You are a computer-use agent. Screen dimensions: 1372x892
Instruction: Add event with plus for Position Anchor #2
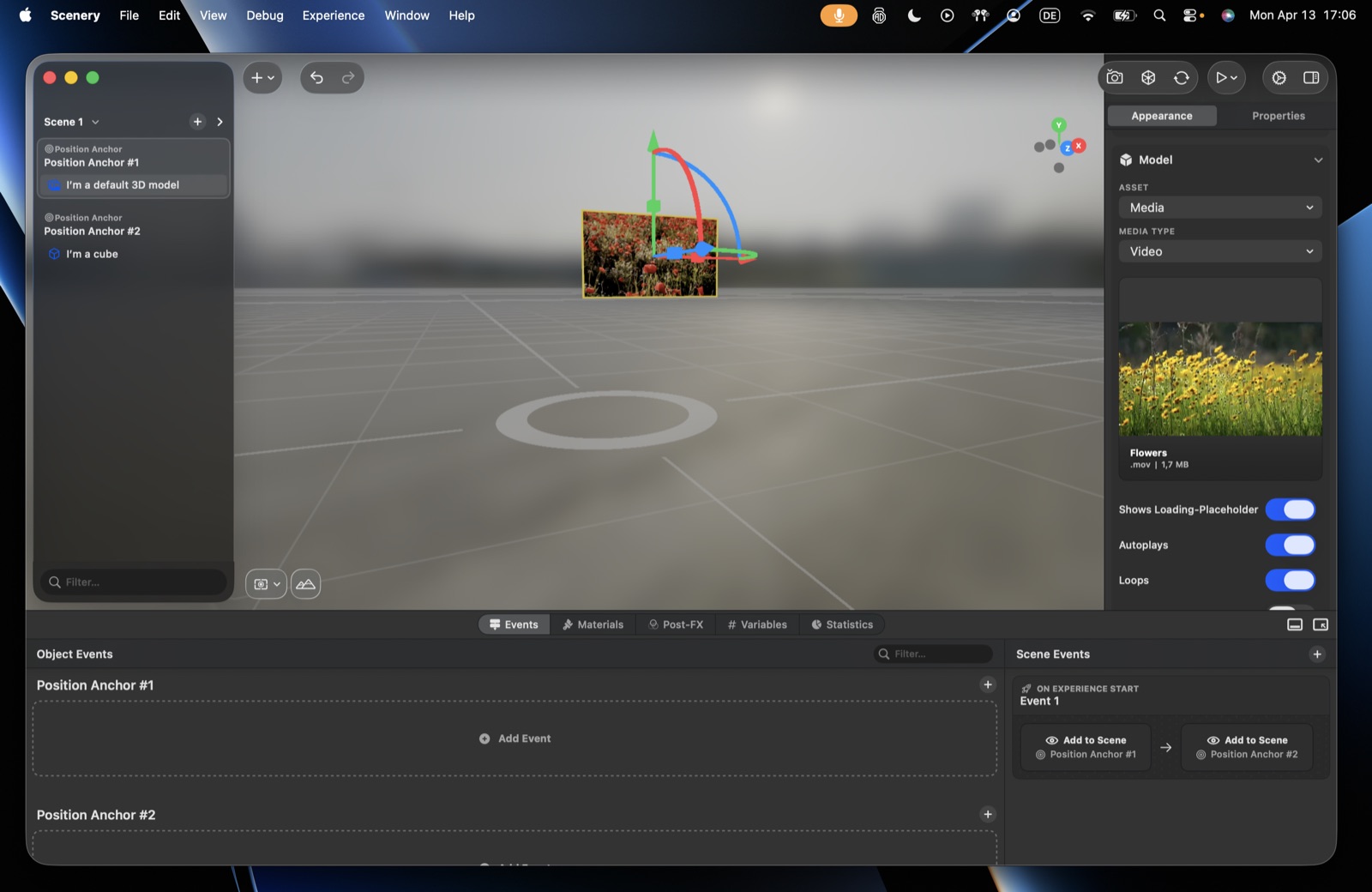pos(988,815)
